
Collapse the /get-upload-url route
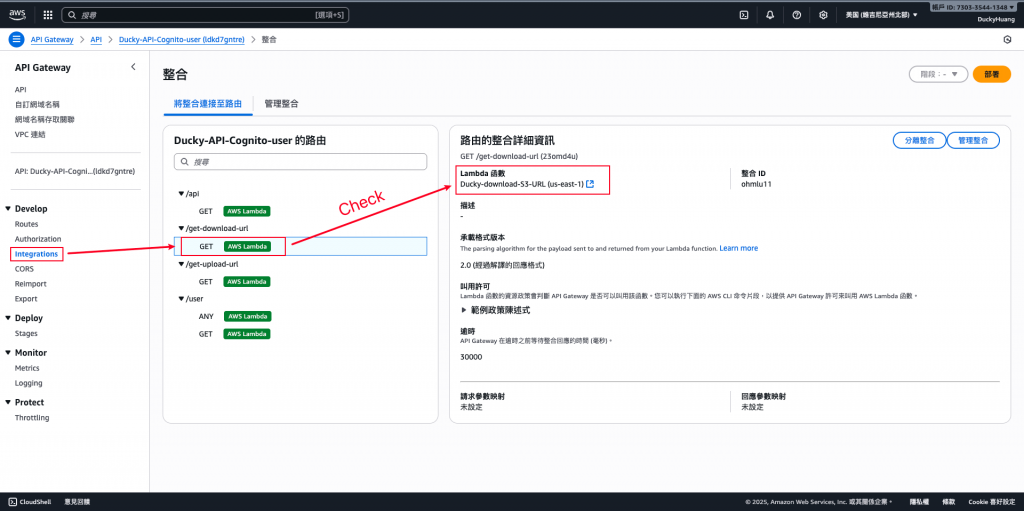(x=181, y=264)
